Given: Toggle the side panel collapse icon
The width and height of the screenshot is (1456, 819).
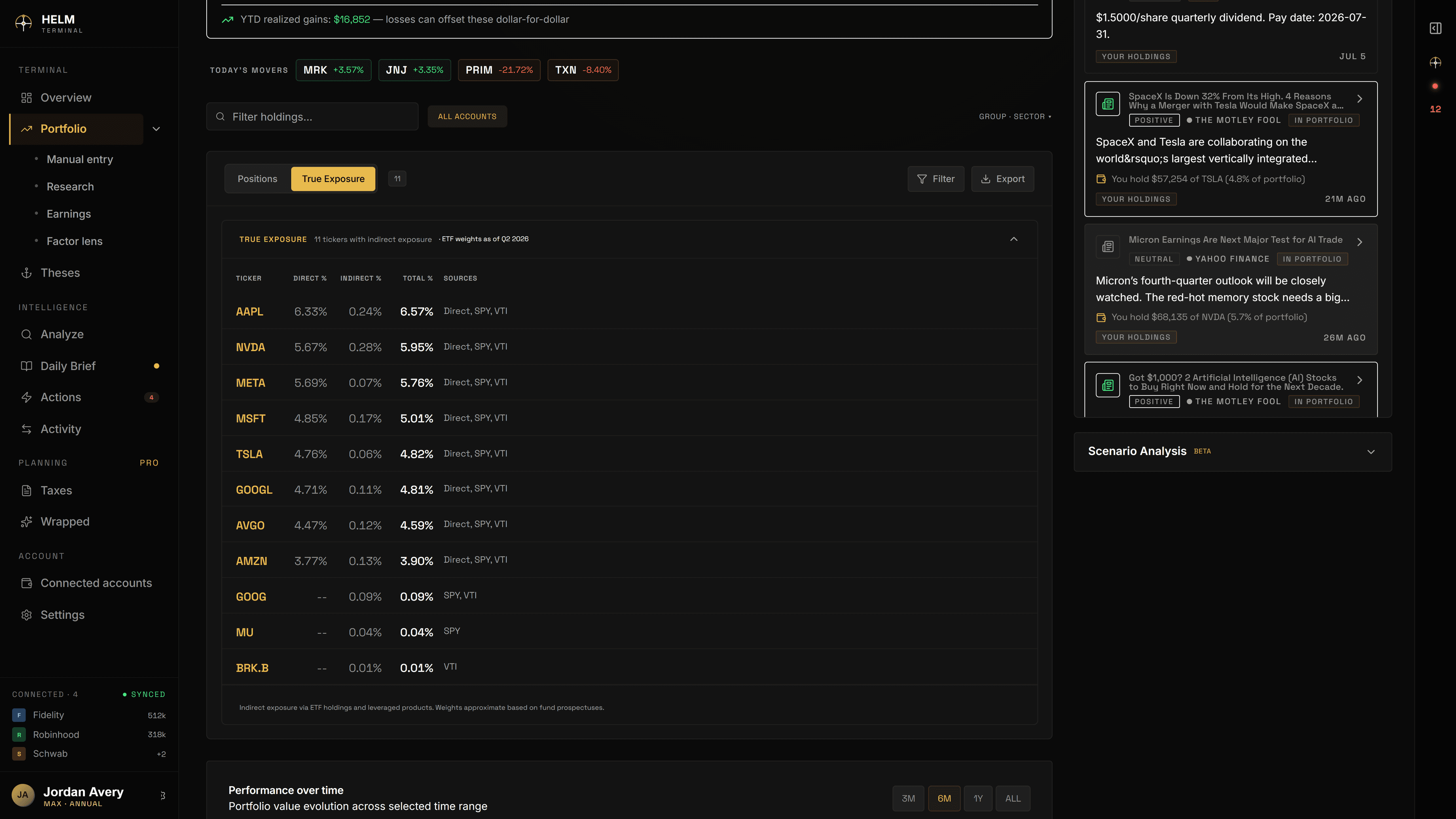Looking at the screenshot, I should pyautogui.click(x=1436, y=28).
